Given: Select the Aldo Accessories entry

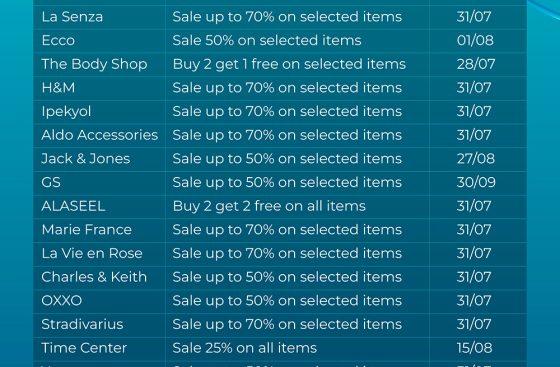Looking at the screenshot, I should pyautogui.click(x=100, y=135).
